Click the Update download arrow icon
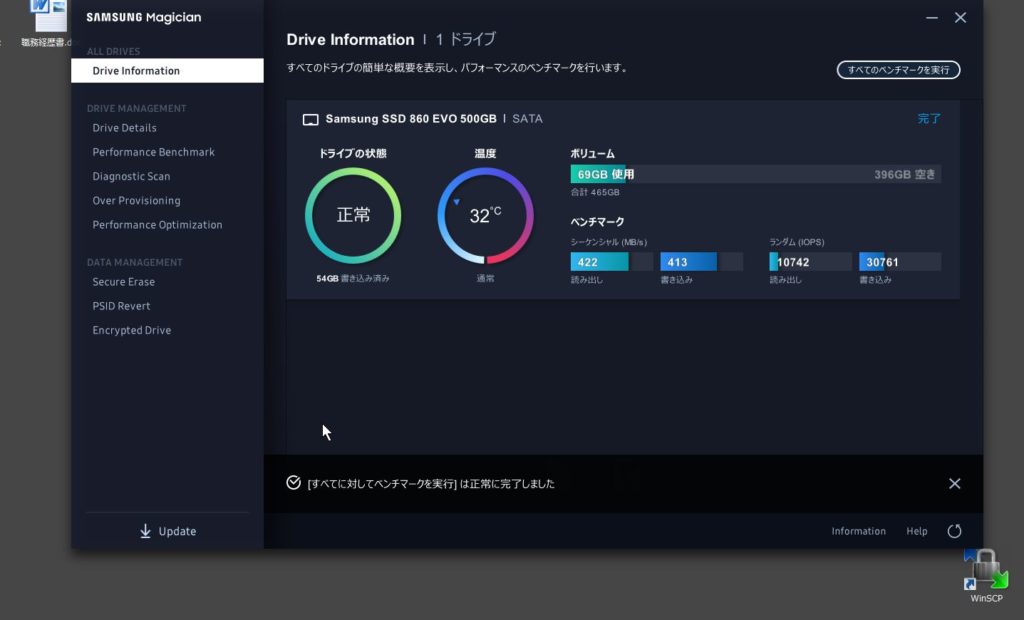Screen dimensions: 1024x620 pyautogui.click(x=145, y=531)
